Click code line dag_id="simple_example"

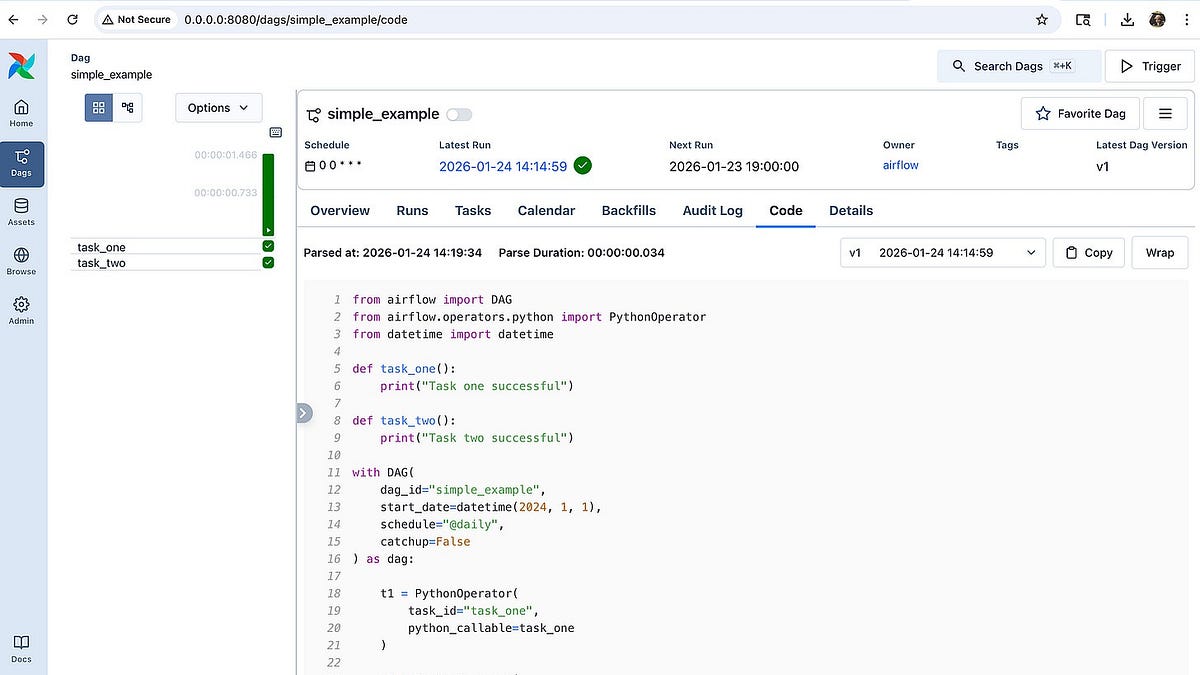pos(462,489)
